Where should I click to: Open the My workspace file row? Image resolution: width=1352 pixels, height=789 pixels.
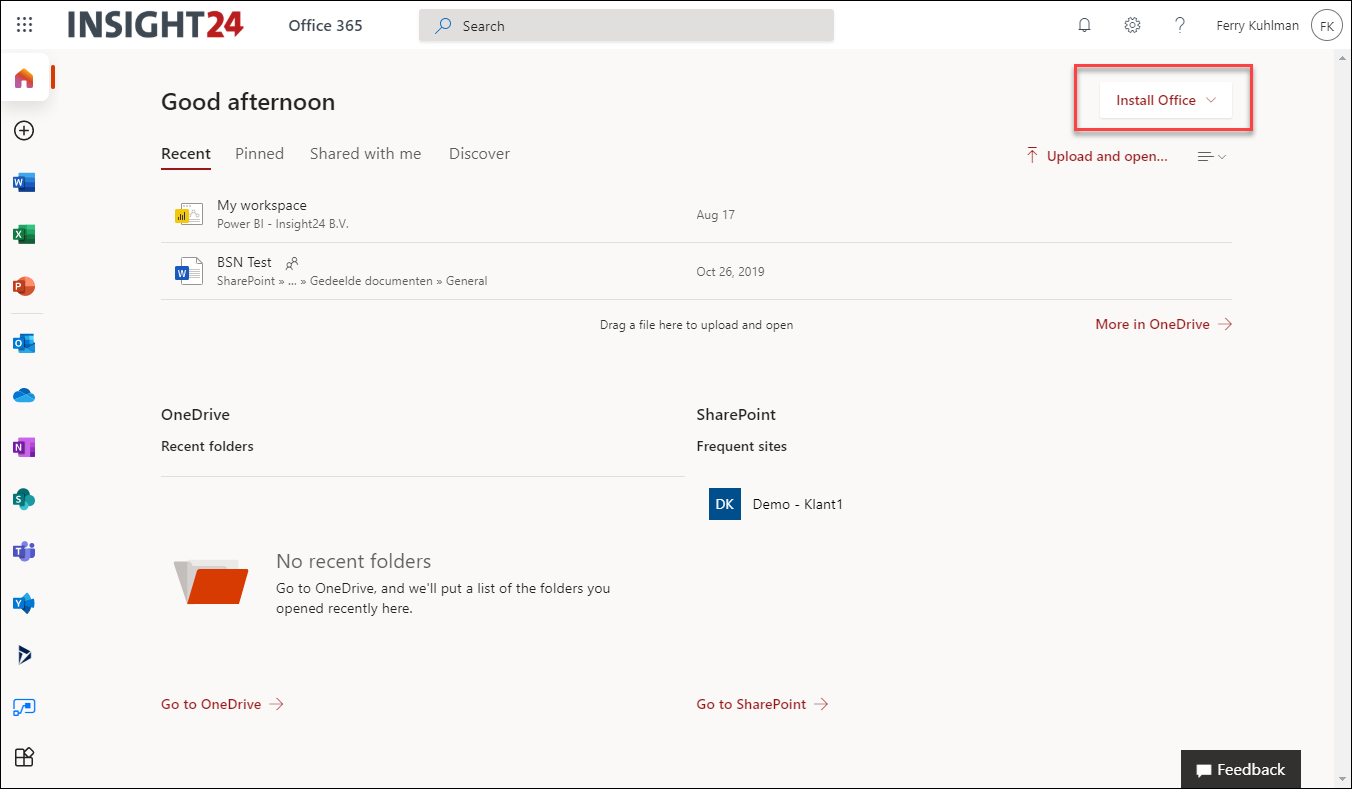(x=696, y=214)
